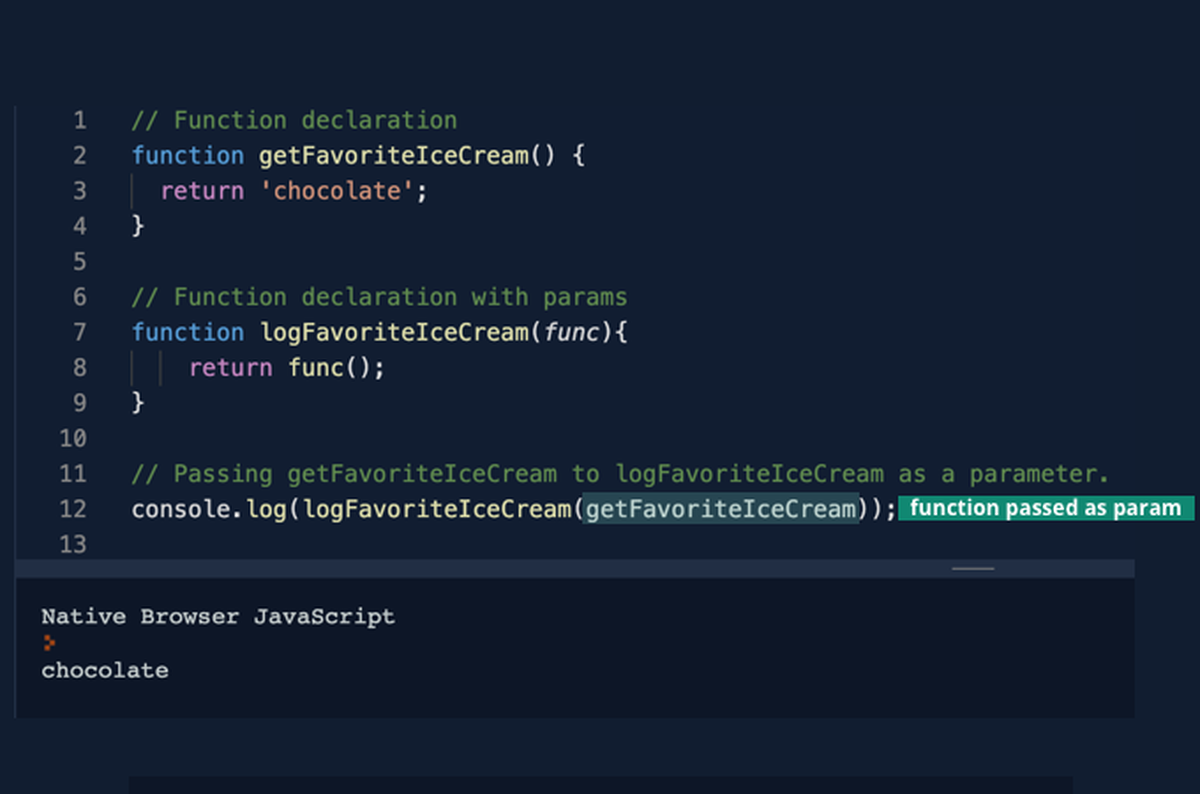Select the console.log call on line 12
This screenshot has height=794, width=1200.
202,509
